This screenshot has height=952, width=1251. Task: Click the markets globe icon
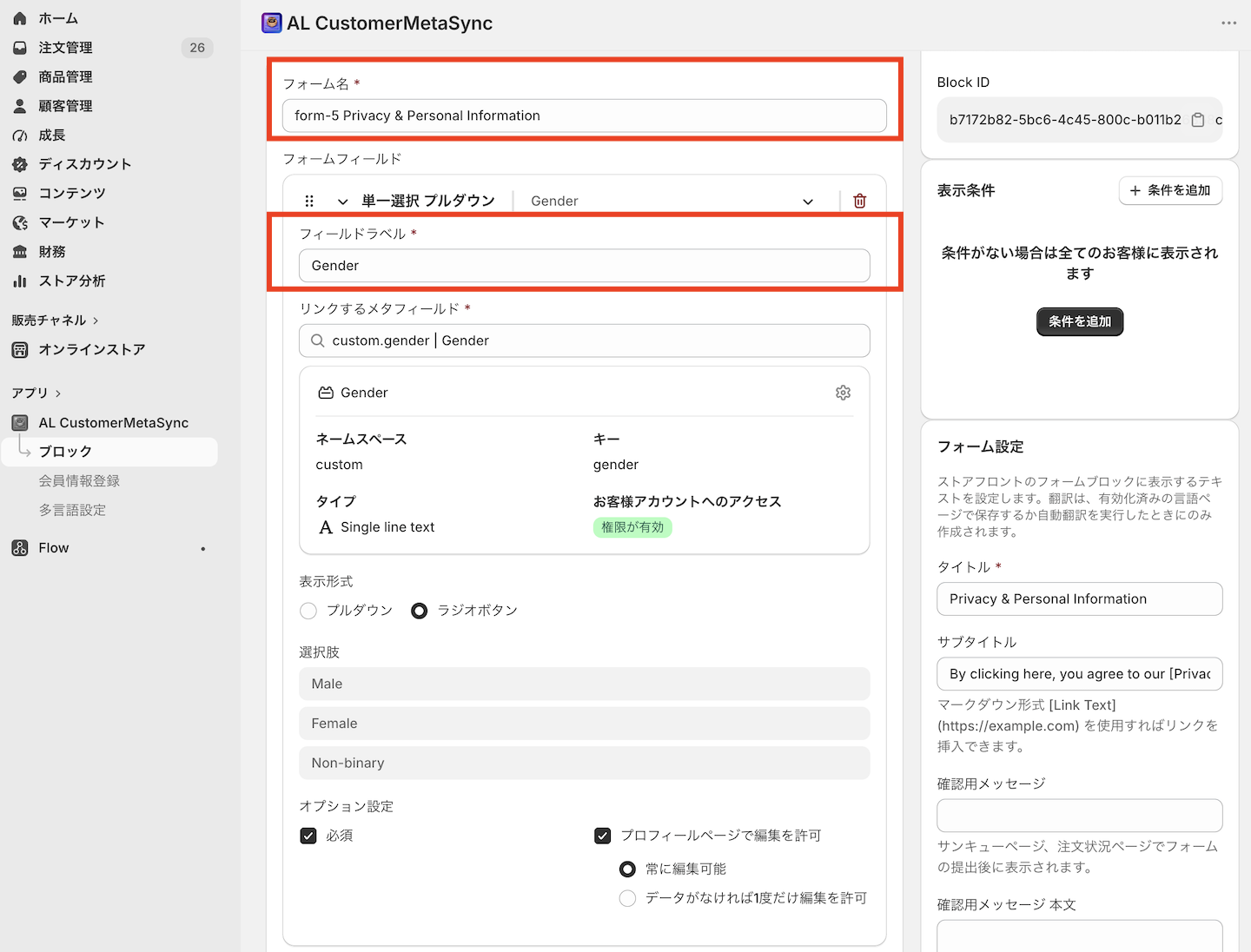tap(20, 222)
